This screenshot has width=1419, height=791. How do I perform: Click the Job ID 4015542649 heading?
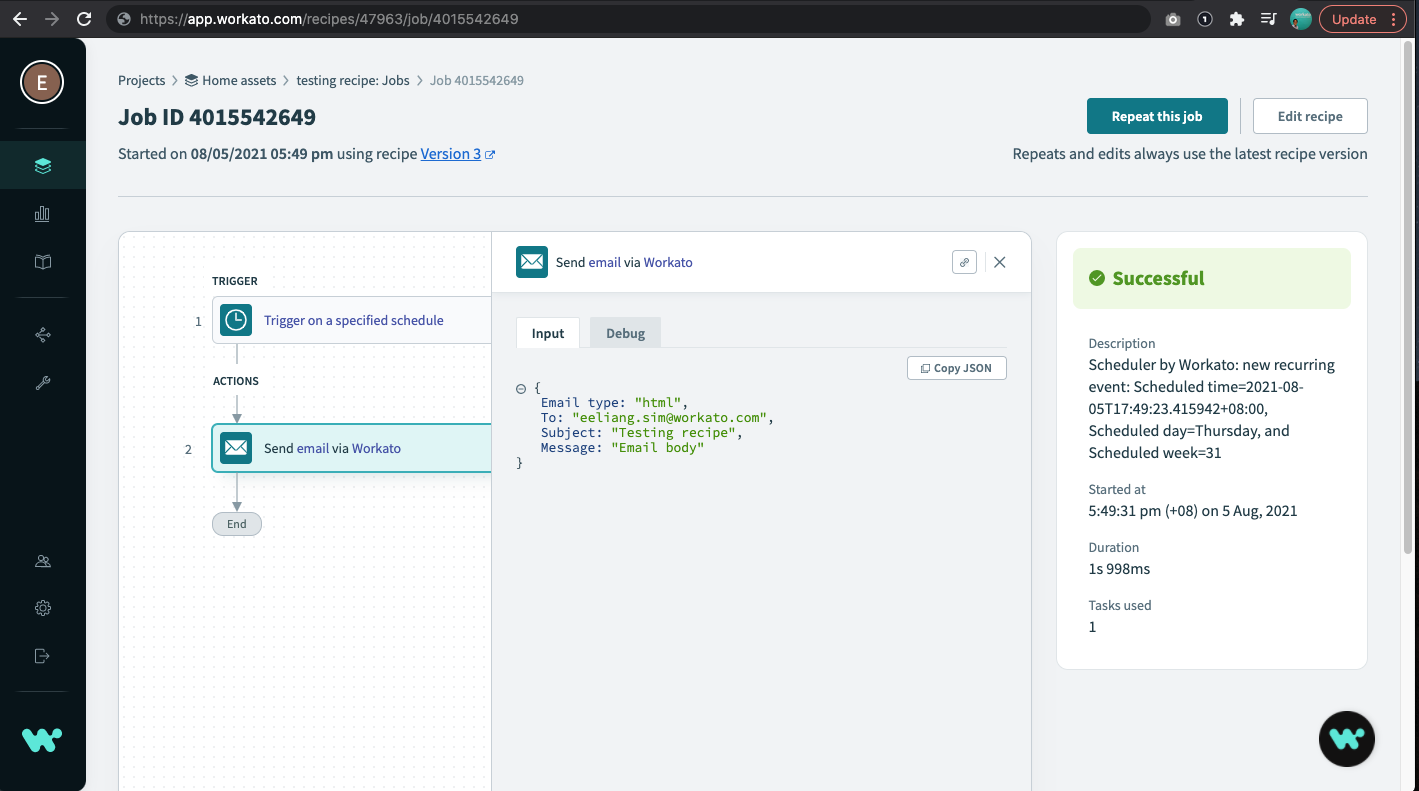tap(217, 117)
